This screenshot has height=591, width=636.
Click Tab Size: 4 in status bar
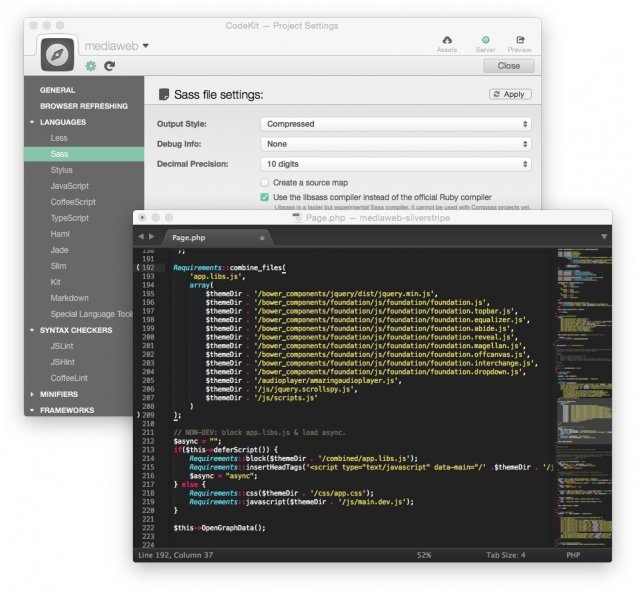(506, 555)
